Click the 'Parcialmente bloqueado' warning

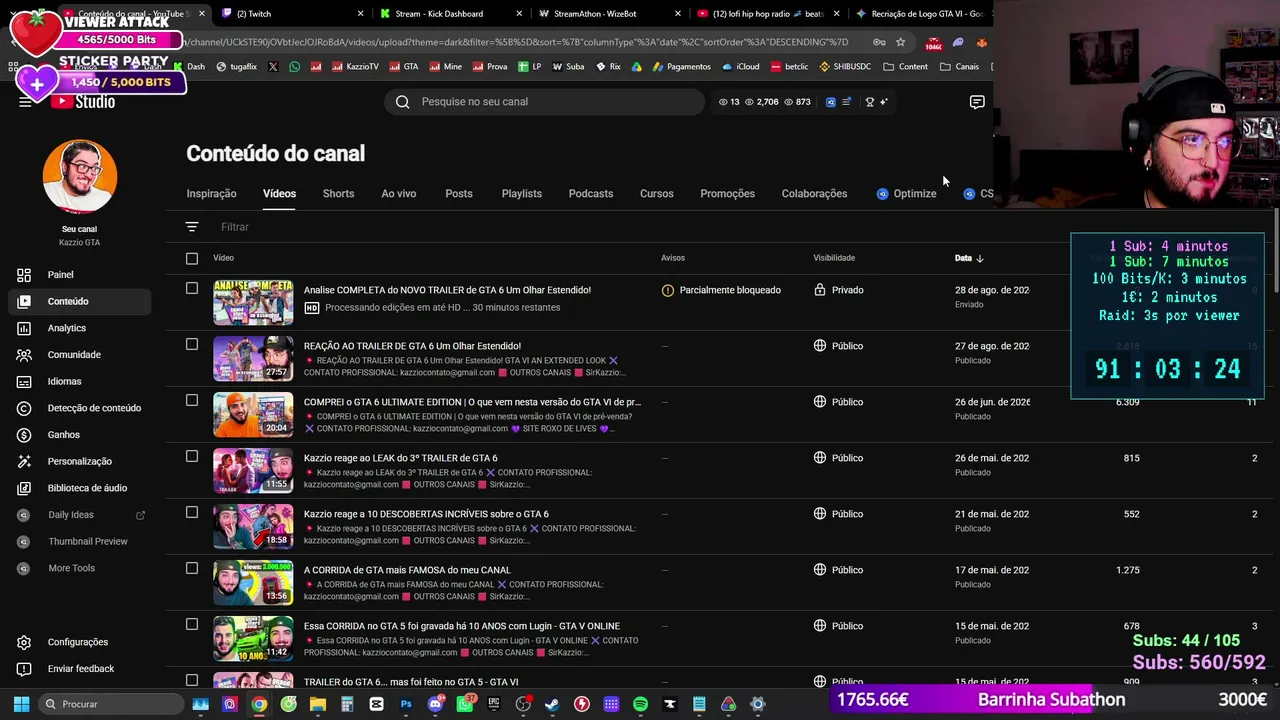(721, 290)
